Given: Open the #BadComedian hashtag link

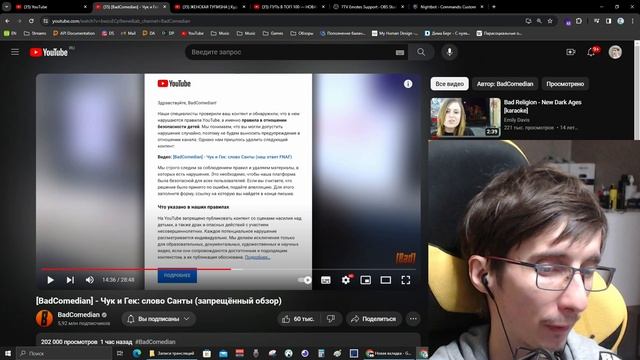Looking at the screenshot, I should 155,342.
